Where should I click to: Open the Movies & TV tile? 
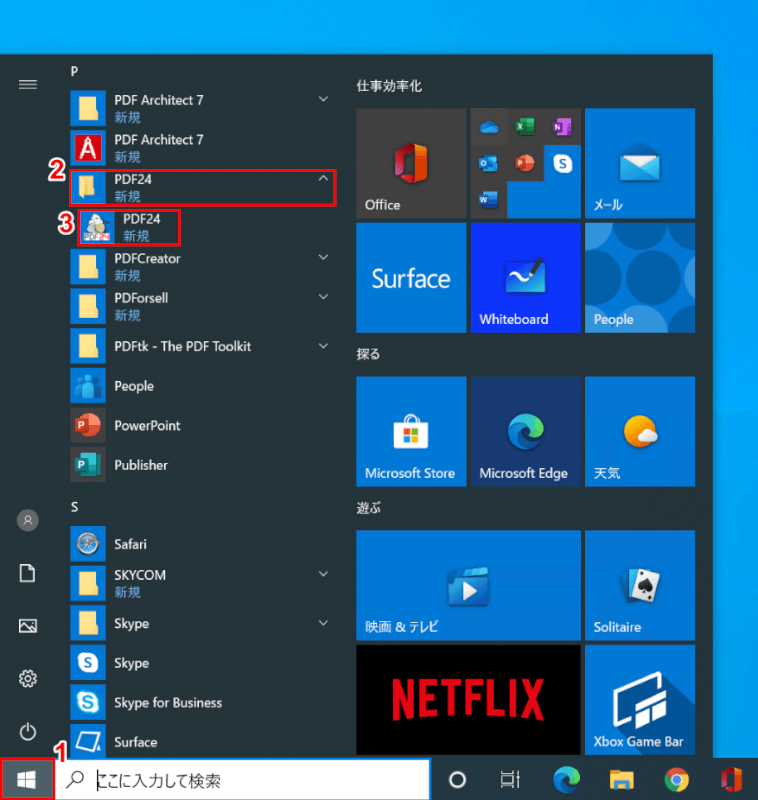[x=468, y=585]
